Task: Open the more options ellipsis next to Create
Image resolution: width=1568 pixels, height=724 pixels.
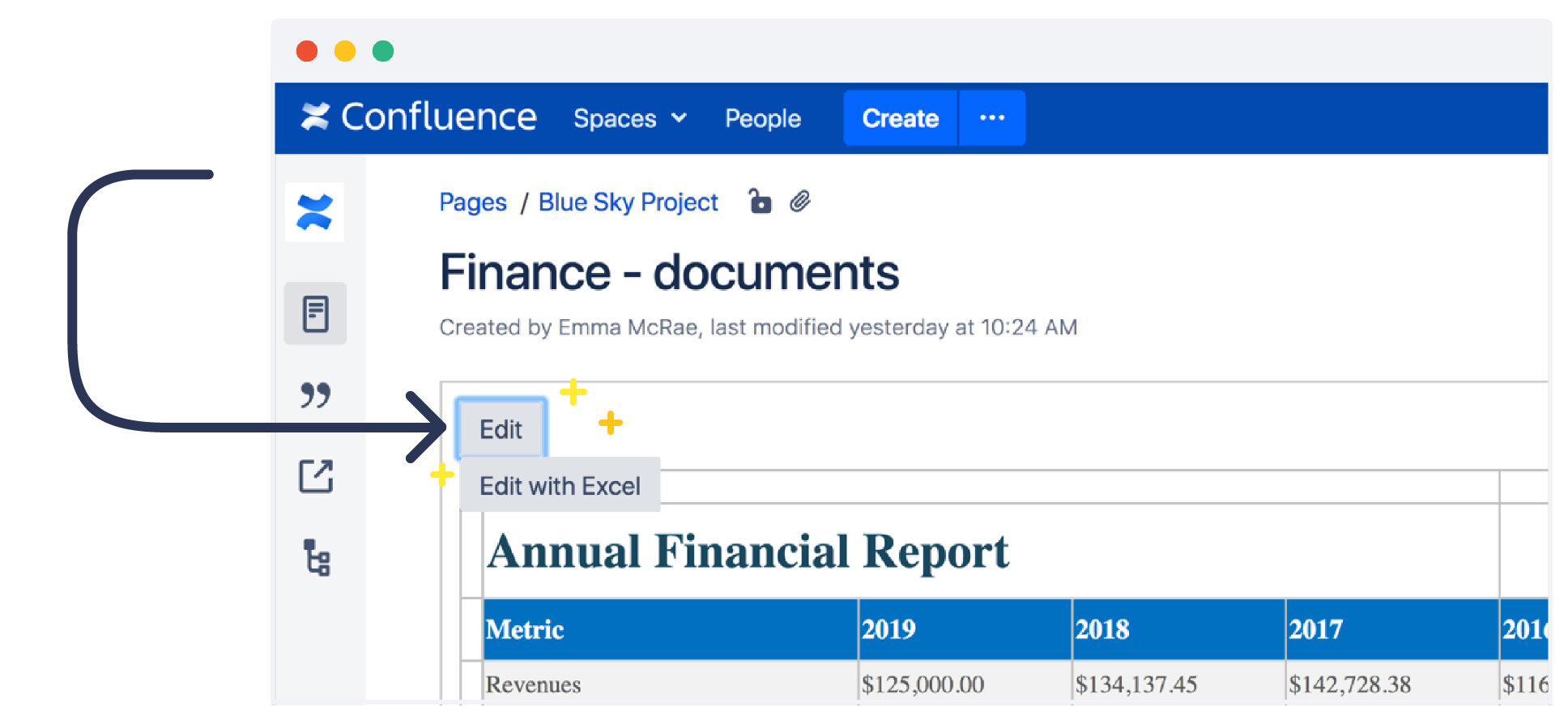Action: [x=992, y=118]
